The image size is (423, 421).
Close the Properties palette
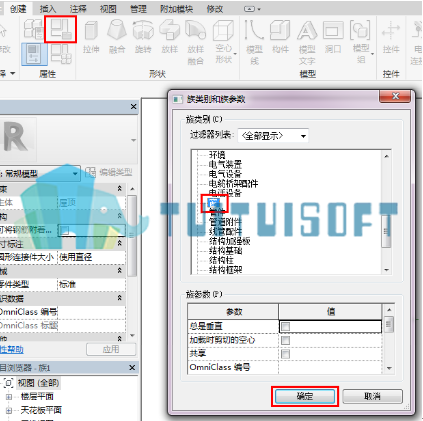[133, 107]
